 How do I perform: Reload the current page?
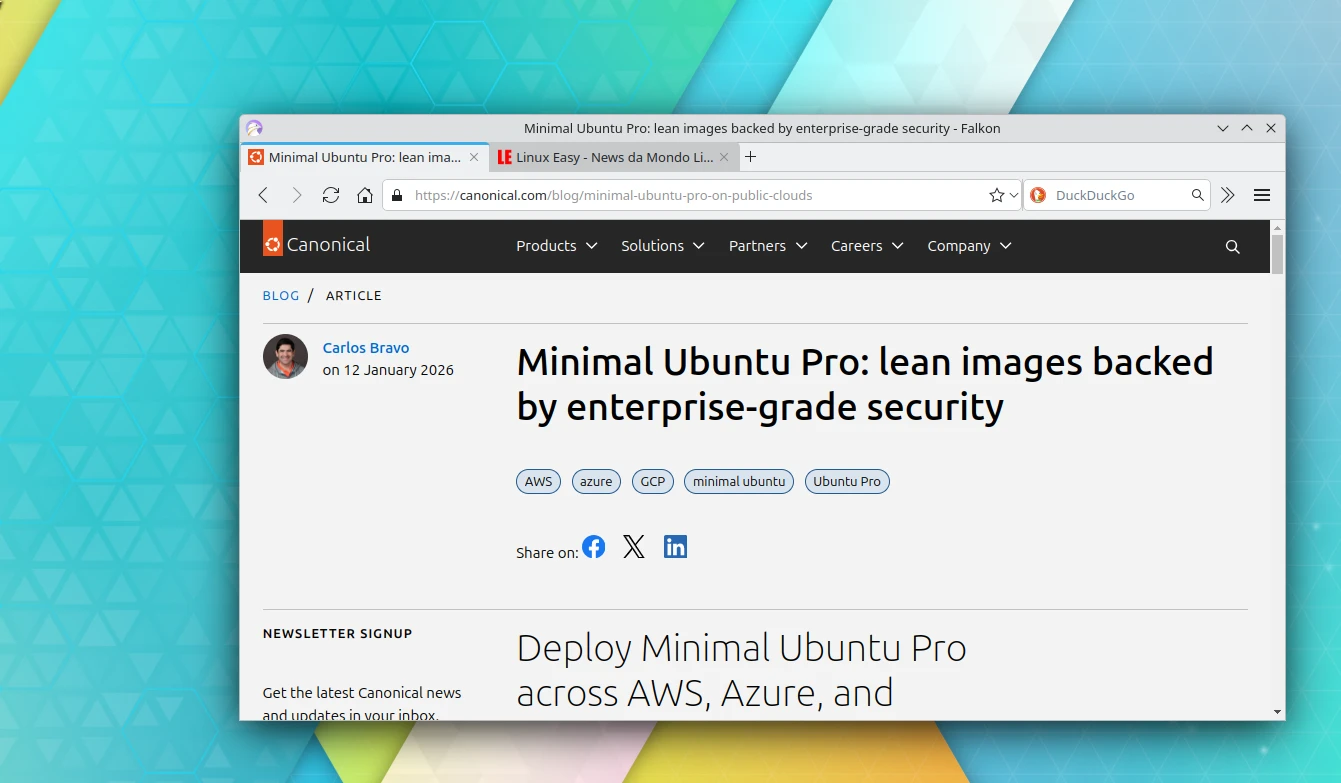point(331,195)
